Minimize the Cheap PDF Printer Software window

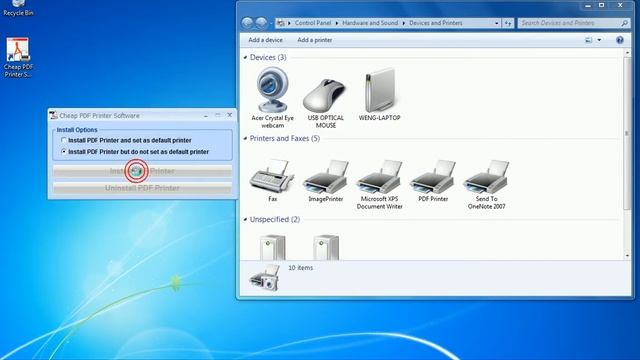click(206, 116)
